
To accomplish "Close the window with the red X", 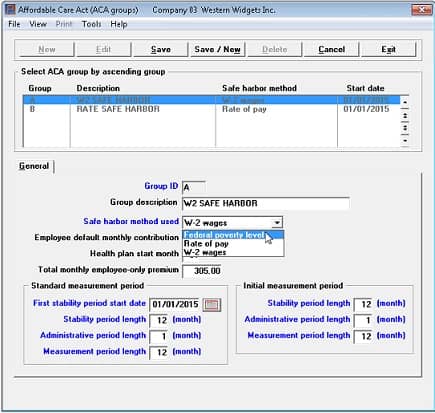I will point(421,9).
